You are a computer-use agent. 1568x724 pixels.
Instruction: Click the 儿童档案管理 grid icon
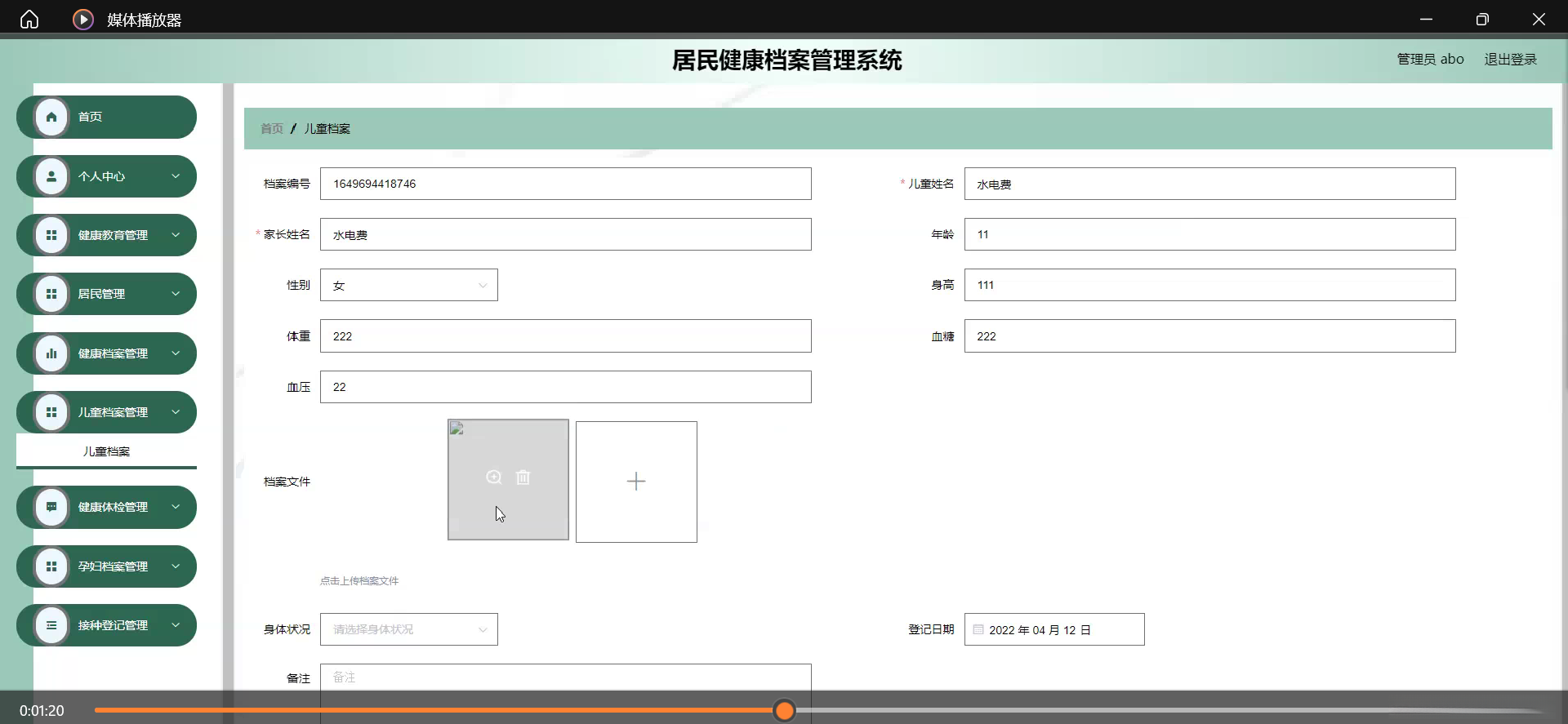click(51, 412)
